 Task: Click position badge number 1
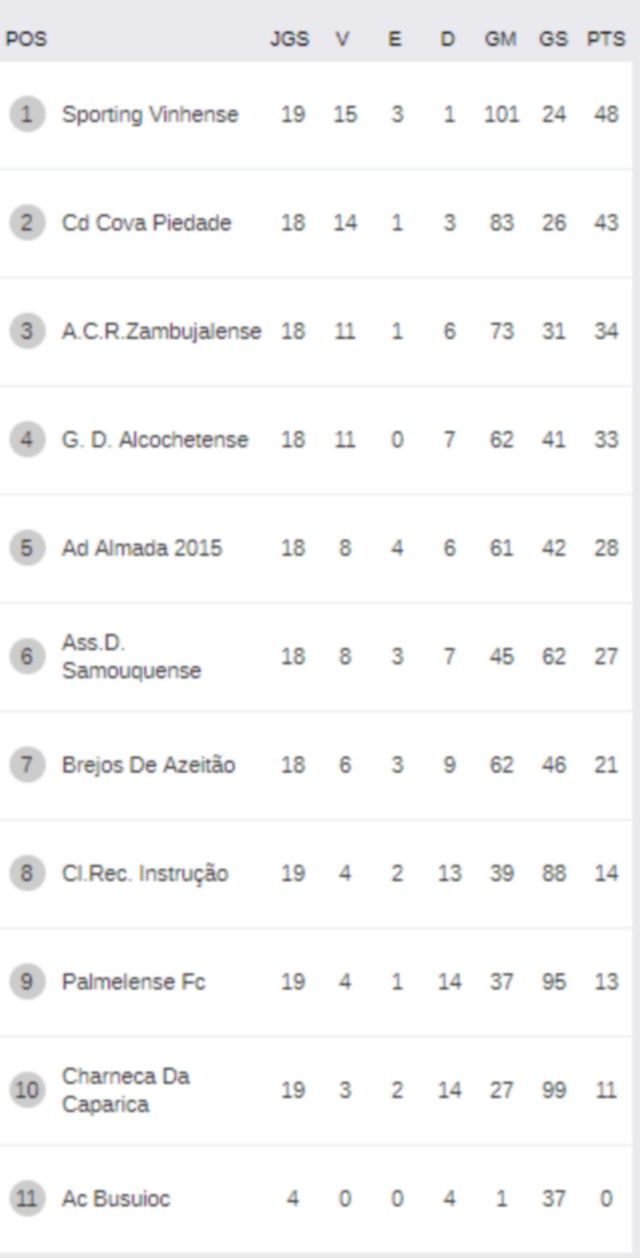27,115
